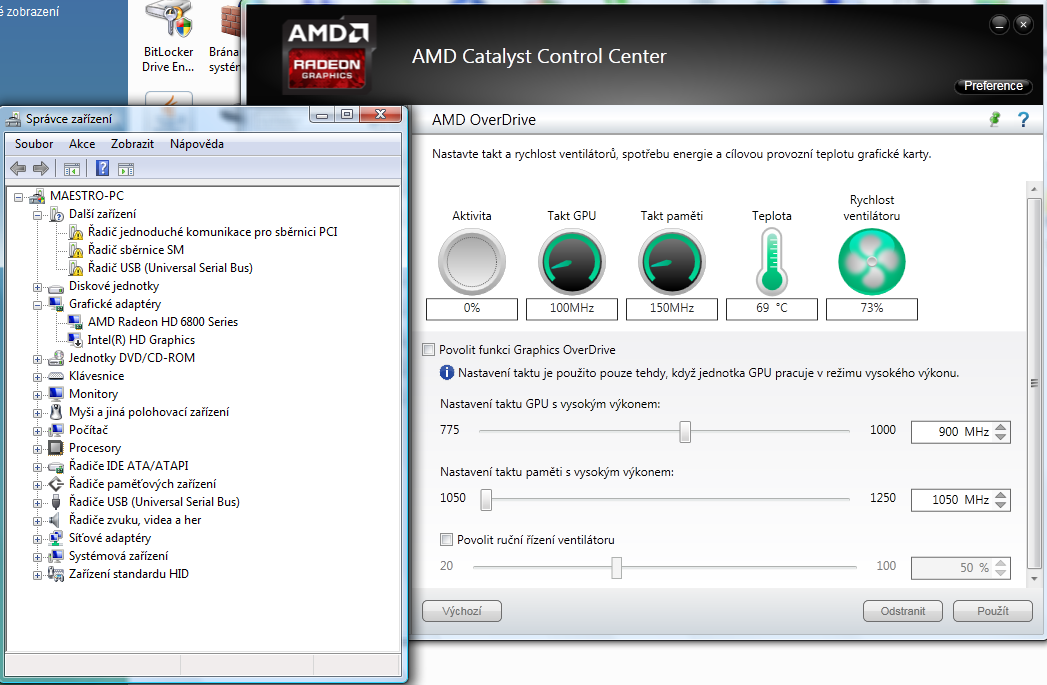1047x685 pixels.
Task: Click the GPU clock slider thumb
Action: [684, 431]
